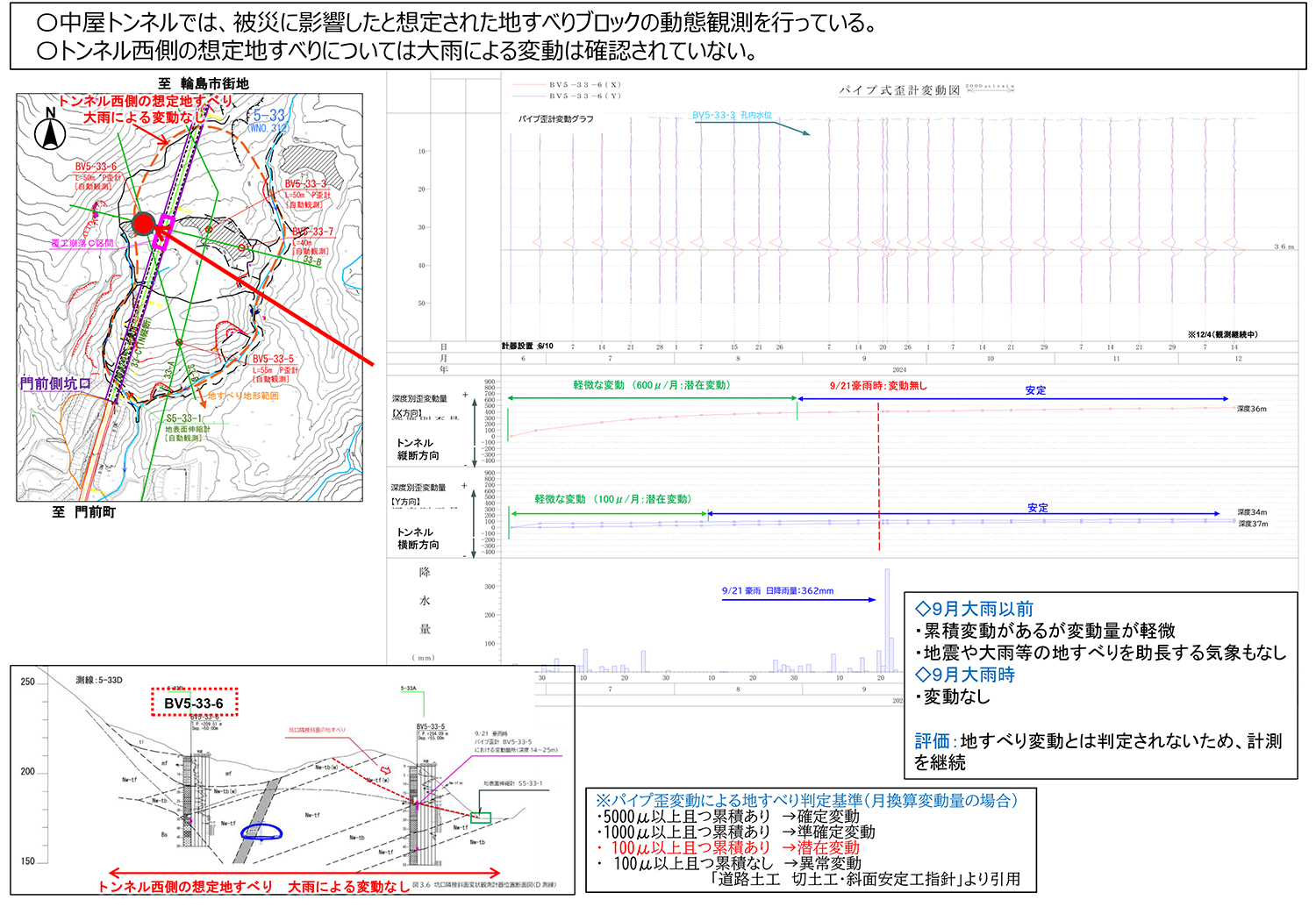Click the red '大雨による変動なし' caption under cross-section
The height and width of the screenshot is (907, 1316).
tap(349, 887)
